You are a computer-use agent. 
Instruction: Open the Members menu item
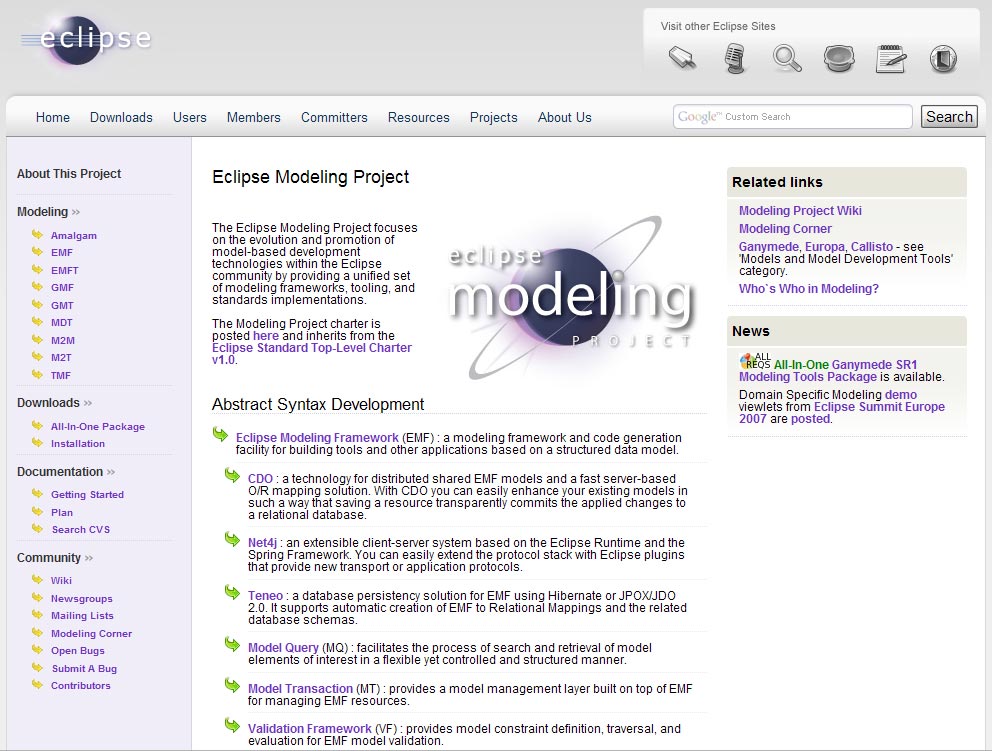[x=253, y=117]
